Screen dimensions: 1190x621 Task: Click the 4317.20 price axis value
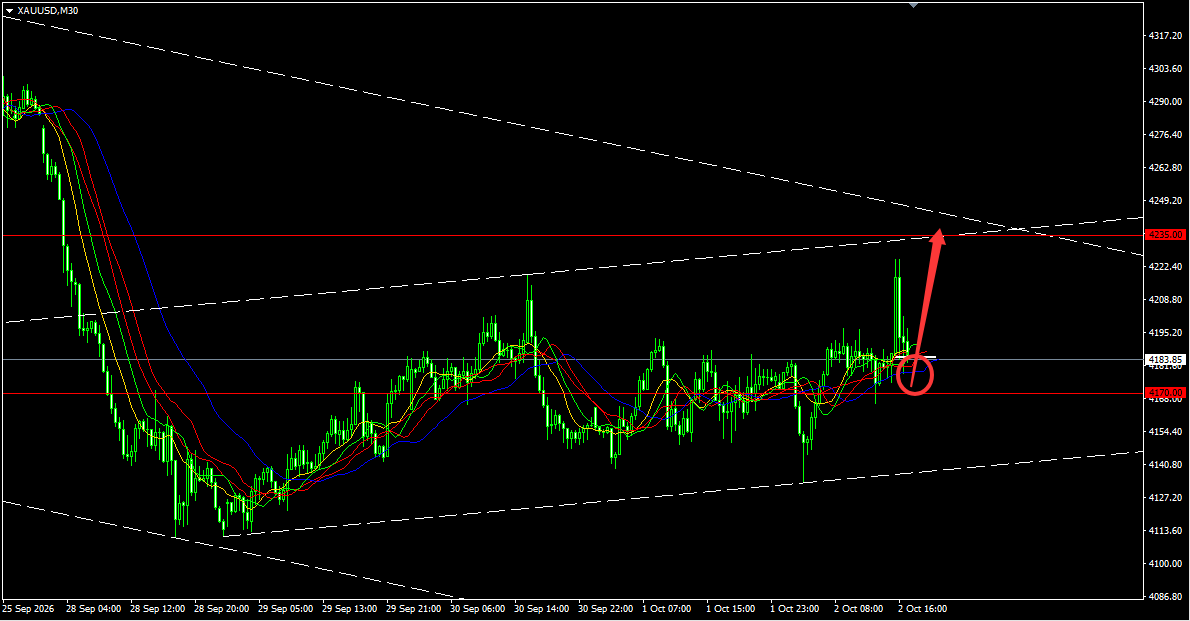click(x=1165, y=36)
